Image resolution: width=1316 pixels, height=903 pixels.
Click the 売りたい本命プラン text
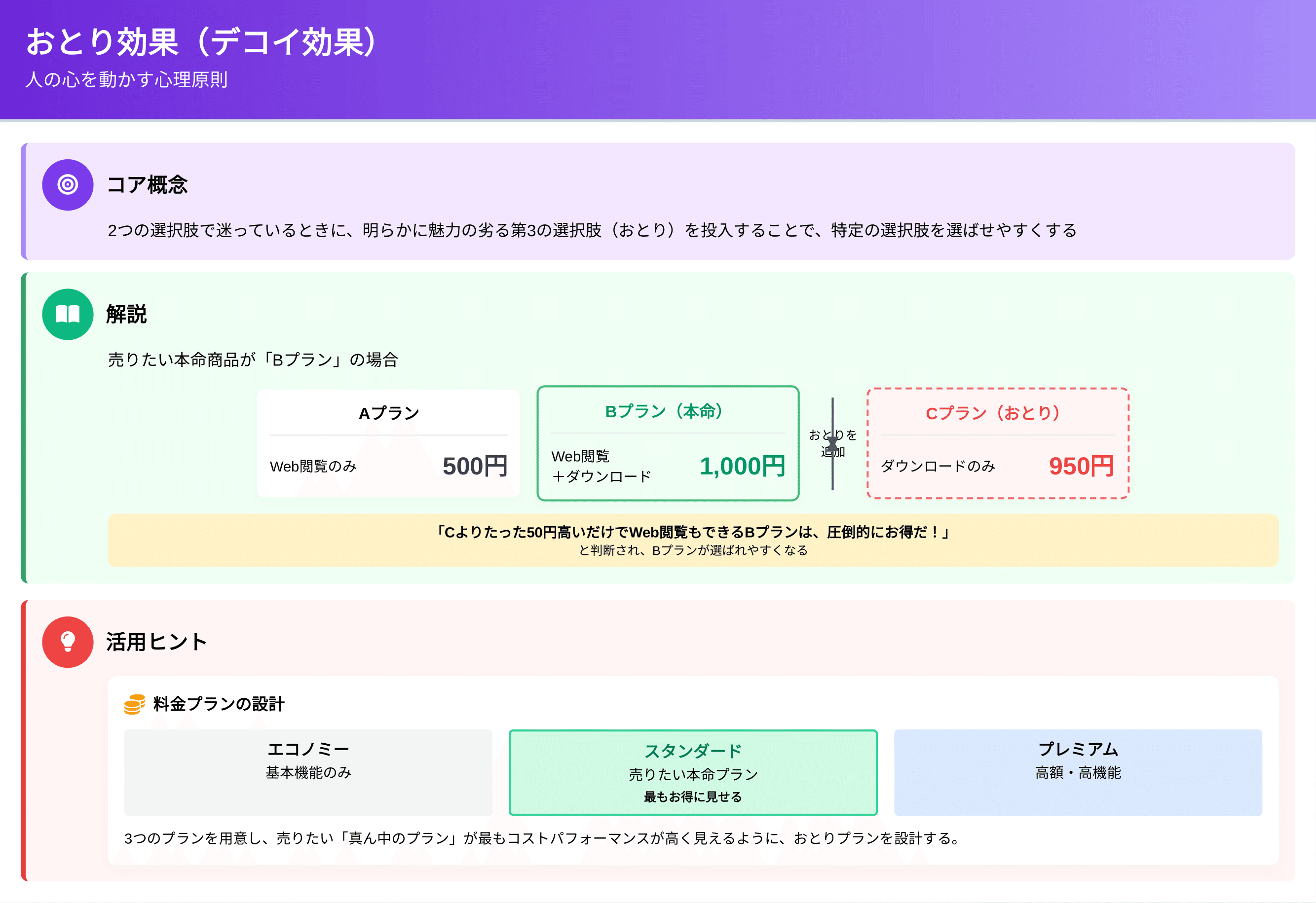[693, 775]
